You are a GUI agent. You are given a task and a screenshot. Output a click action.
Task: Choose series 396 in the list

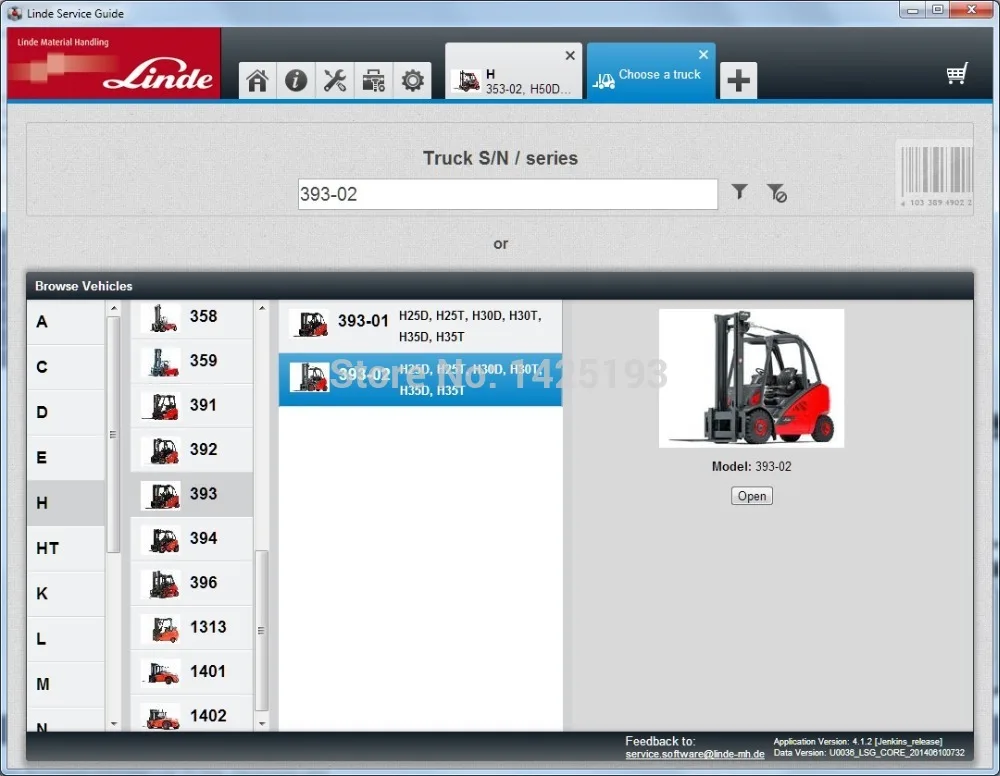coord(191,583)
